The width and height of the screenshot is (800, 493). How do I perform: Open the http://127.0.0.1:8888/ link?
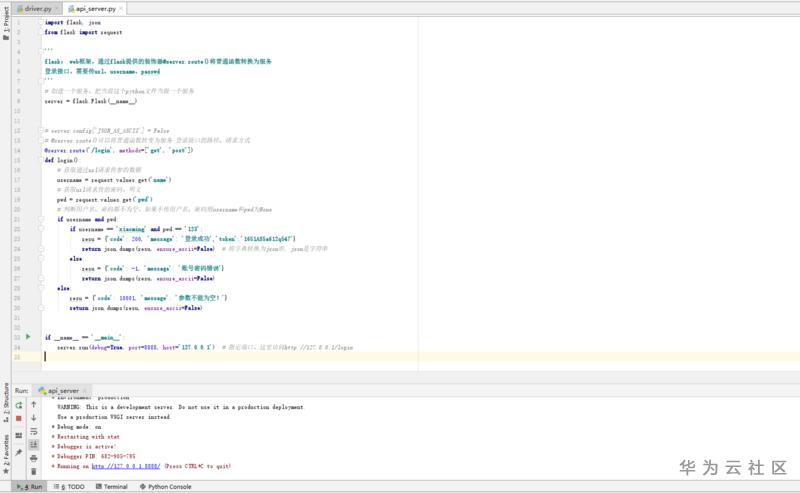point(126,466)
